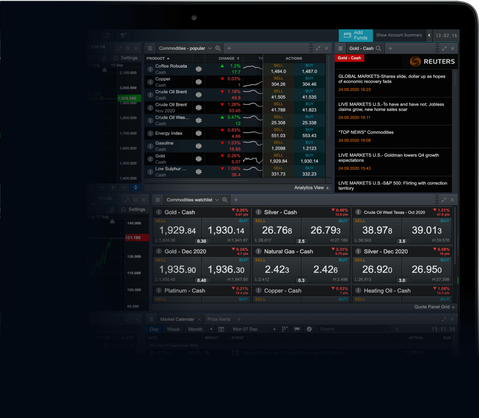
Task: Click the Add Funds button
Action: tap(356, 35)
